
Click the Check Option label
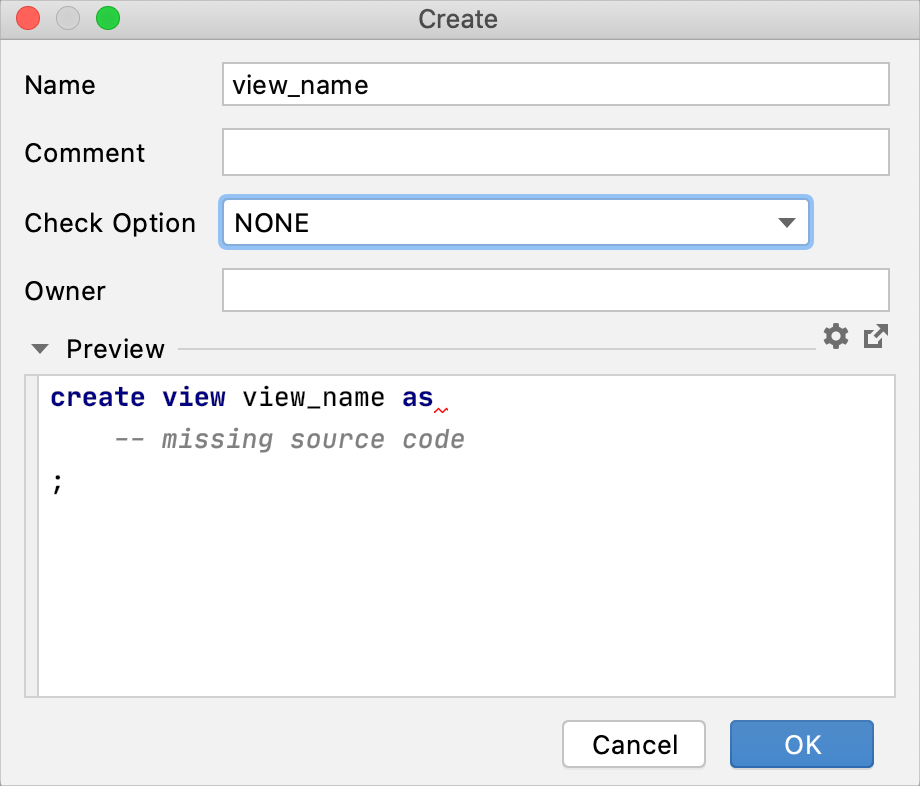coord(110,223)
